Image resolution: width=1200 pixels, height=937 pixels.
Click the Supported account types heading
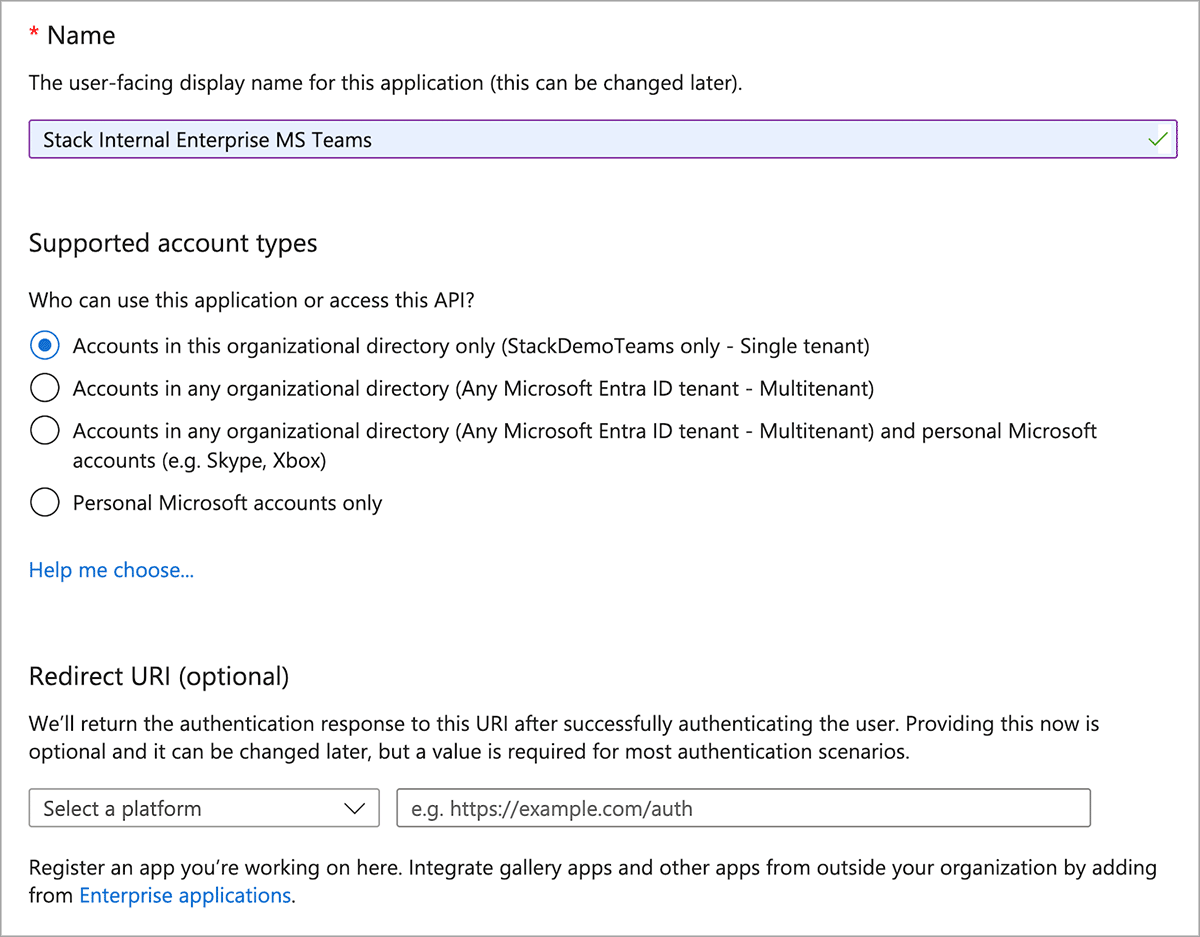pyautogui.click(x=173, y=243)
